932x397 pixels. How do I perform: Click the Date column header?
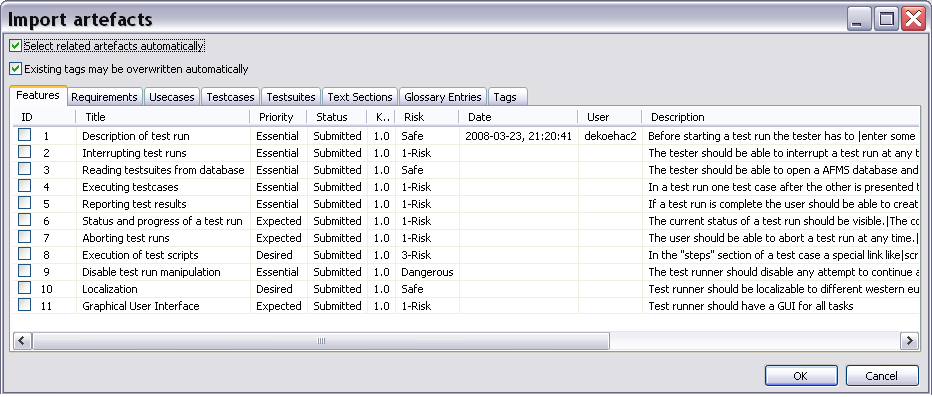click(x=518, y=117)
